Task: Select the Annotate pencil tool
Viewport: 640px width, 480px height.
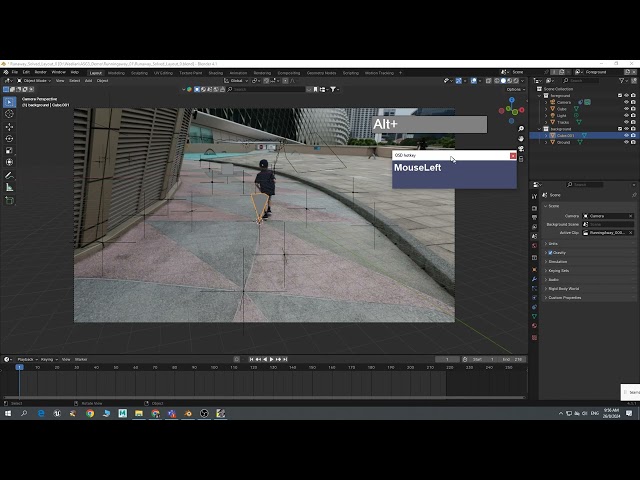Action: 9,176
